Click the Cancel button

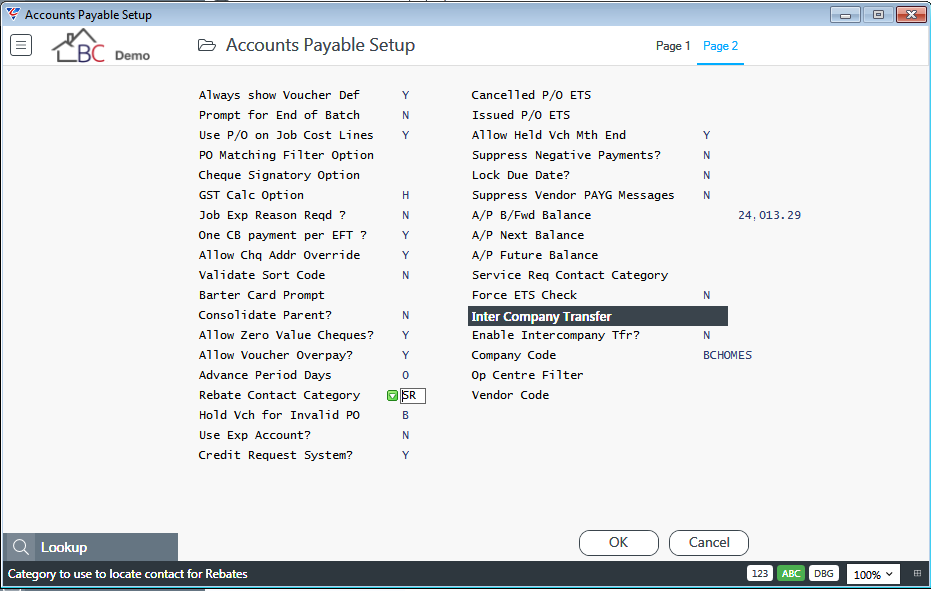pos(709,542)
